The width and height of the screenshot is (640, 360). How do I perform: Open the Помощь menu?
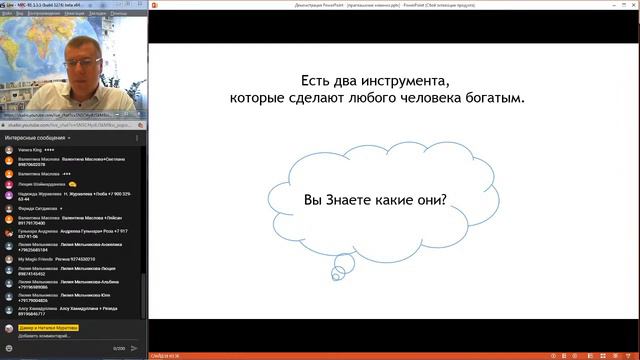tap(118, 13)
